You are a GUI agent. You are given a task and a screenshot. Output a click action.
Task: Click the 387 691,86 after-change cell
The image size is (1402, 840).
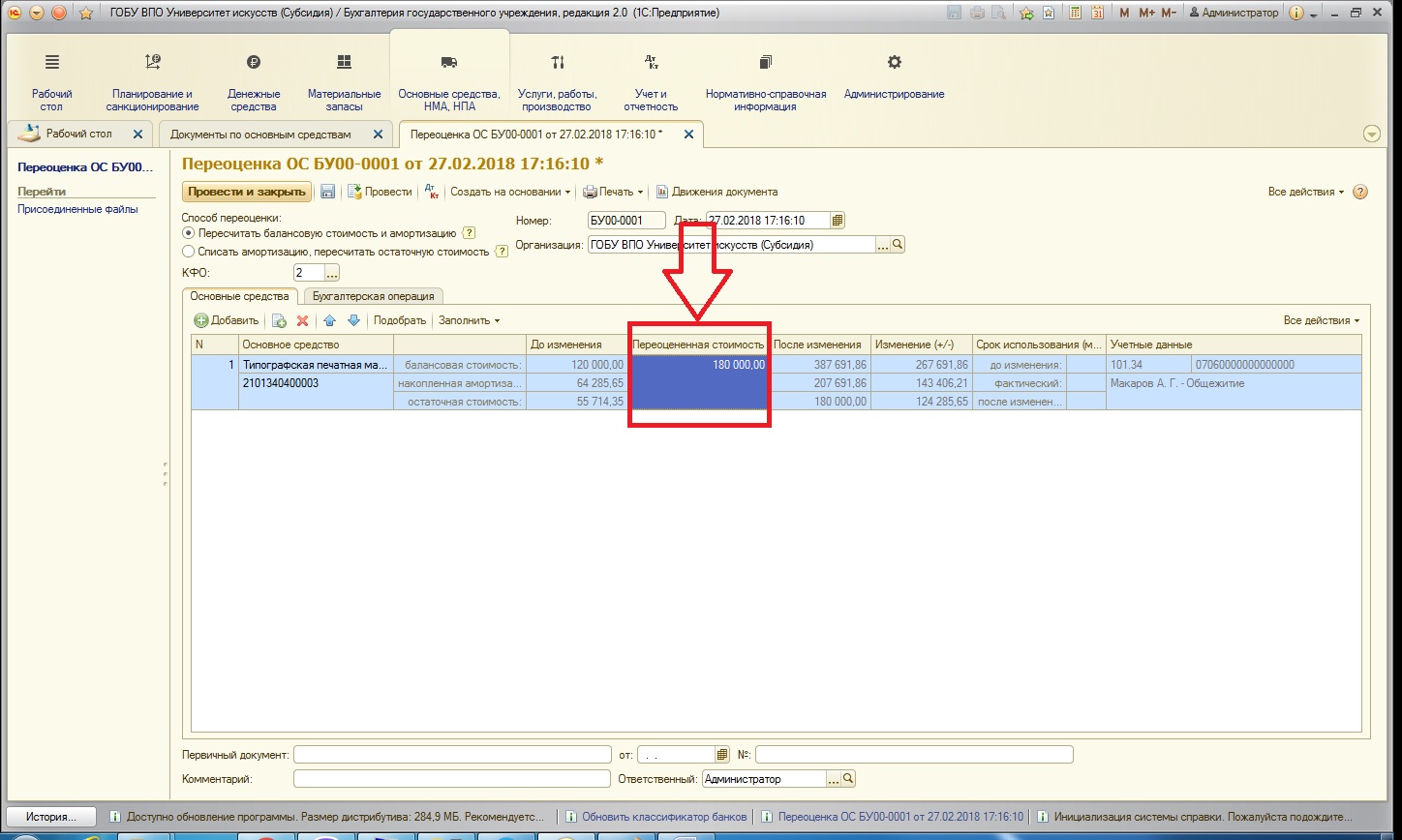coord(821,365)
